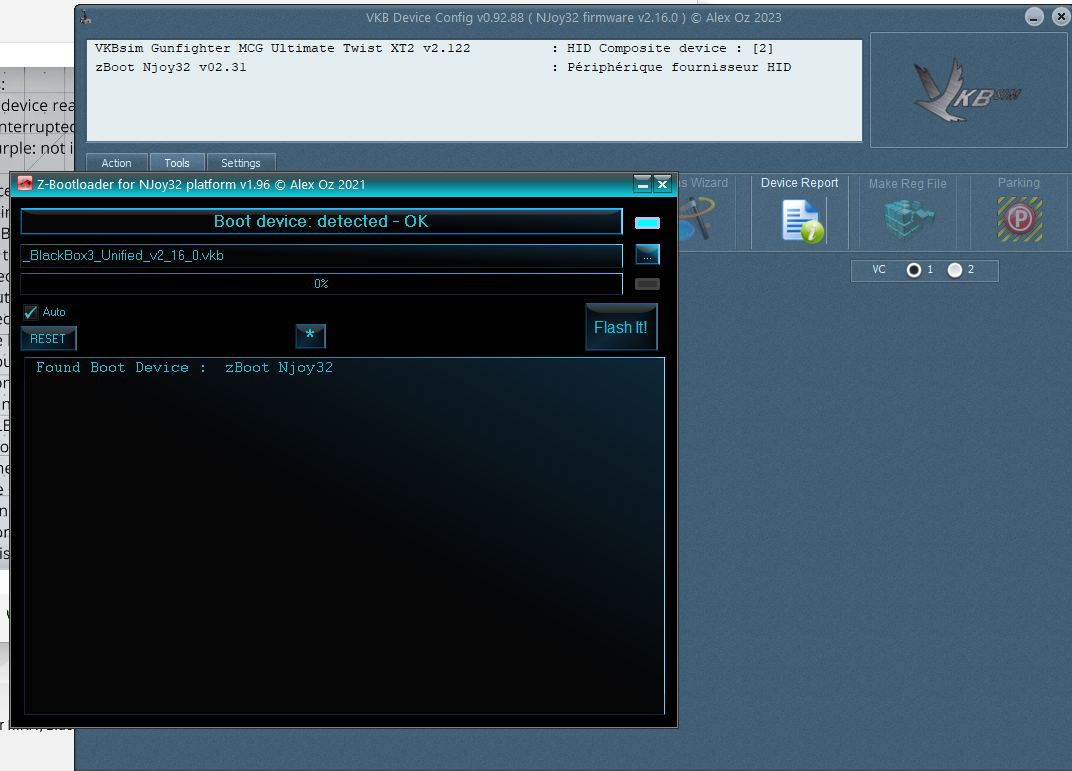Screen dimensions: 1072x771
Task: Click the firmware file path field
Action: pos(321,256)
